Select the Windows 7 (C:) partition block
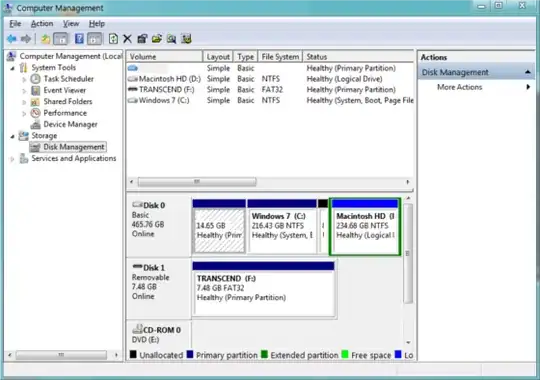This screenshot has width=540, height=380. [x=282, y=227]
